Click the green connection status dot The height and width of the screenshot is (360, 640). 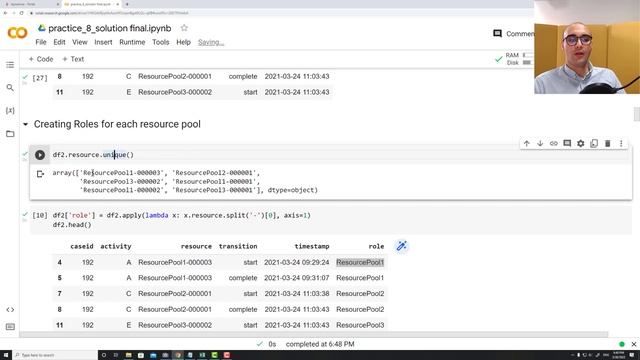click(622, 344)
